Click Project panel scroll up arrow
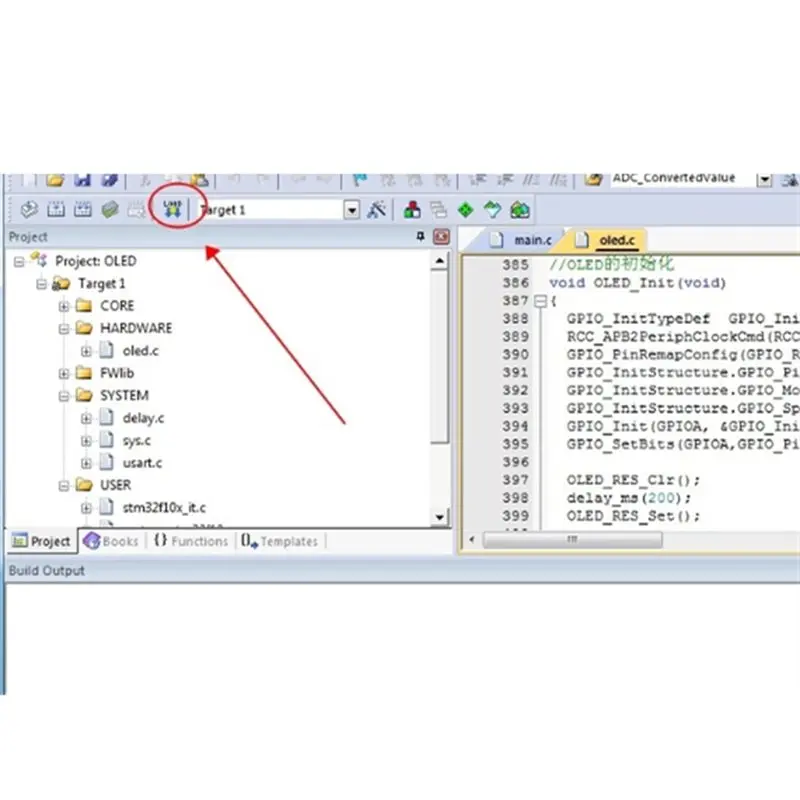Viewport: 800px width, 800px height. coord(440,261)
